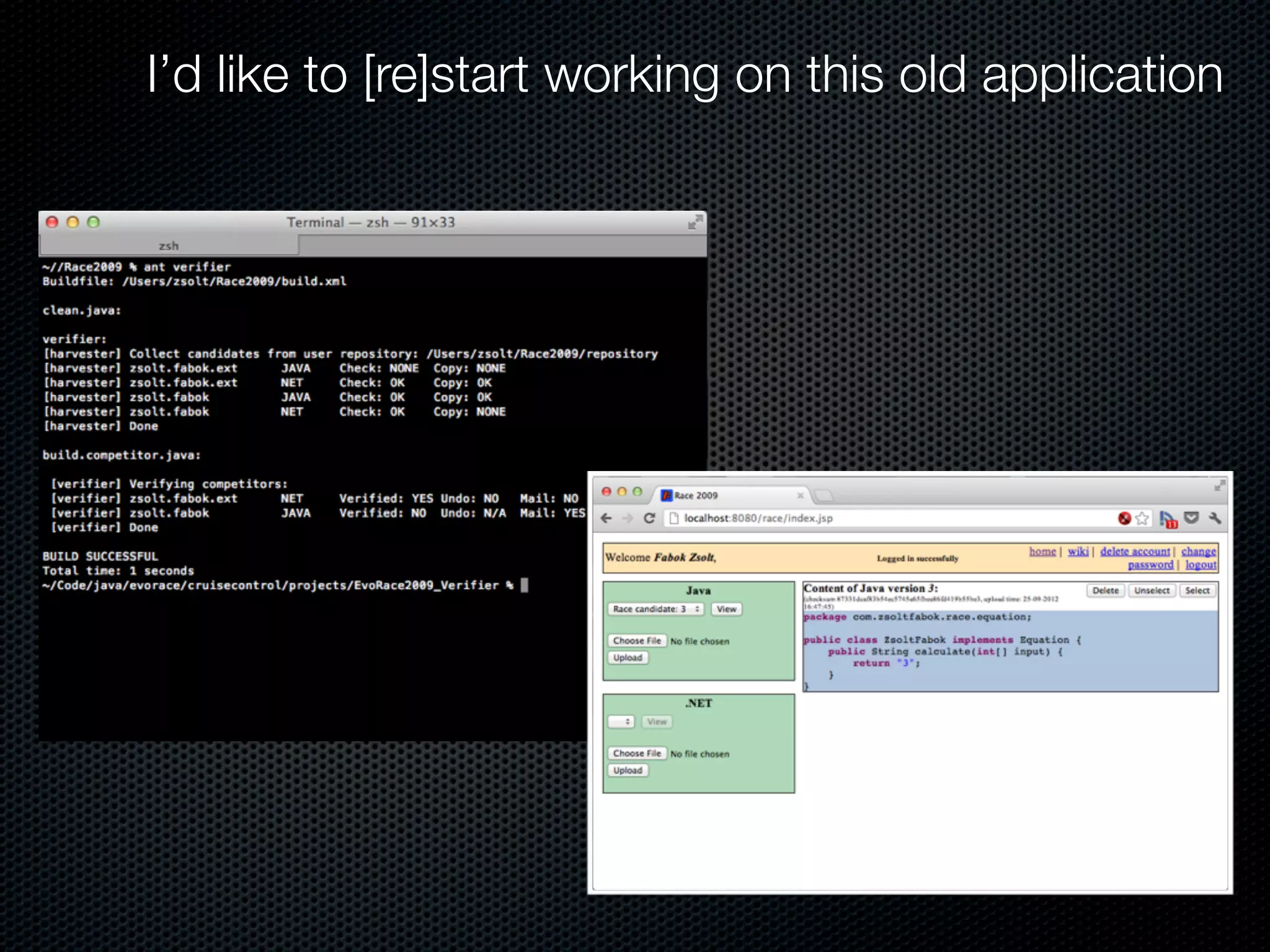Click 'Welcome Fabok Zsolt,' text

tap(660, 557)
